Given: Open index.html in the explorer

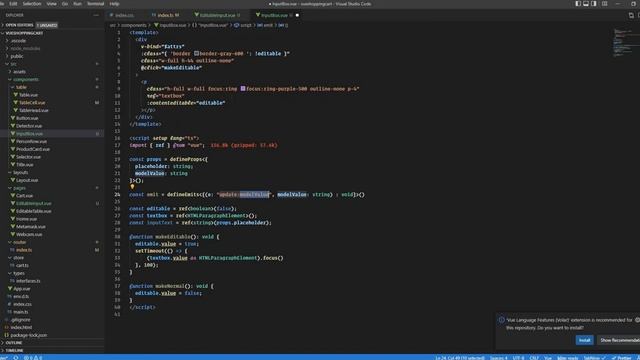Looking at the screenshot, I should pos(21,328).
